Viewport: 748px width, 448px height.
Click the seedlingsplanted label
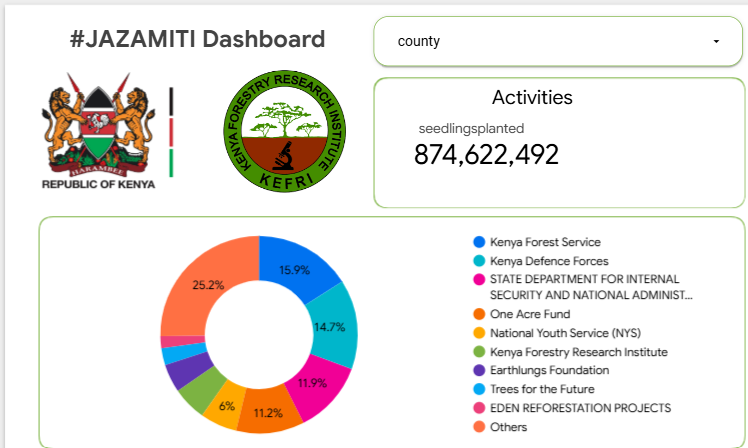click(x=471, y=128)
